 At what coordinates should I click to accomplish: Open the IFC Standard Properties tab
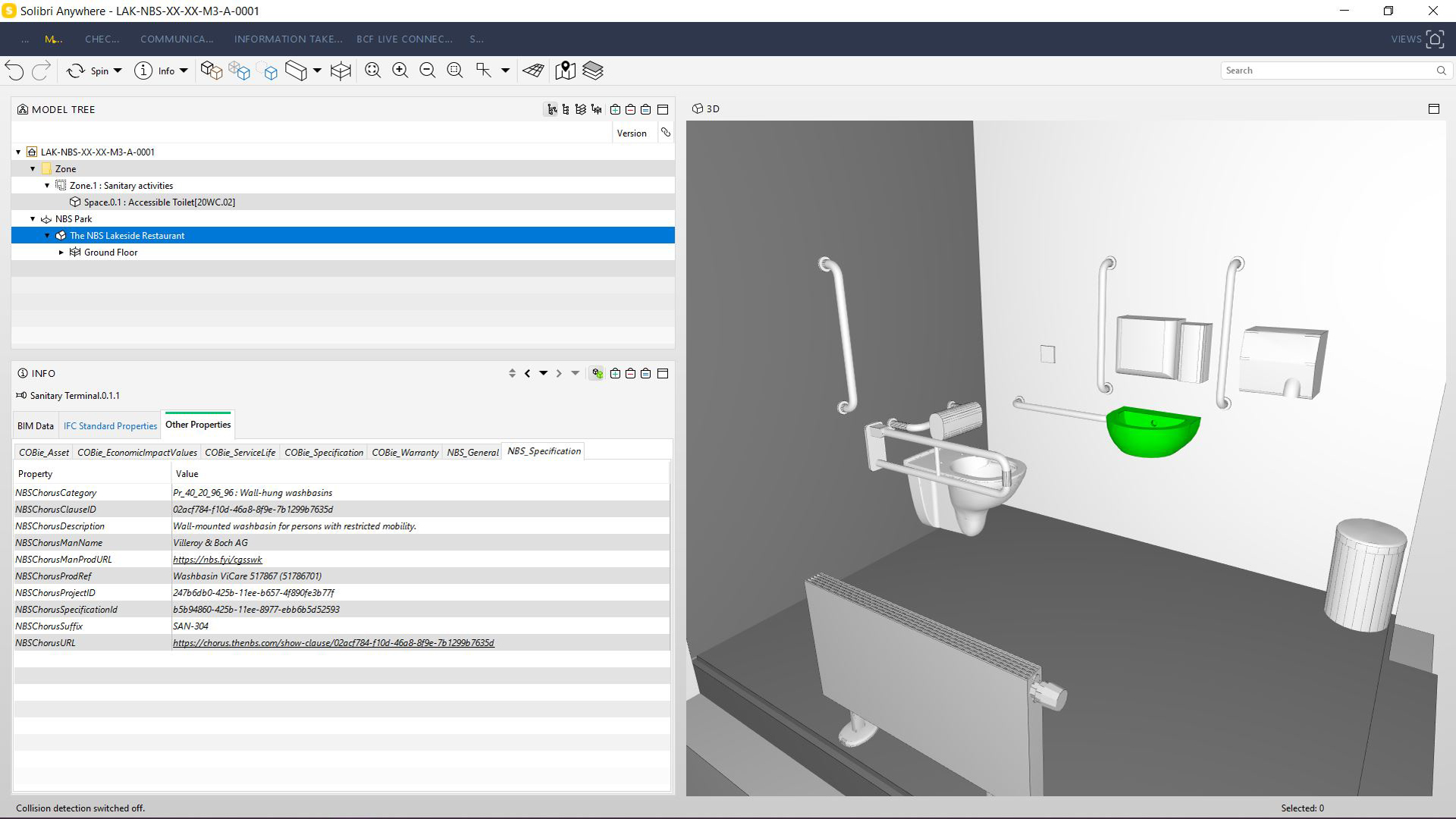(x=110, y=426)
